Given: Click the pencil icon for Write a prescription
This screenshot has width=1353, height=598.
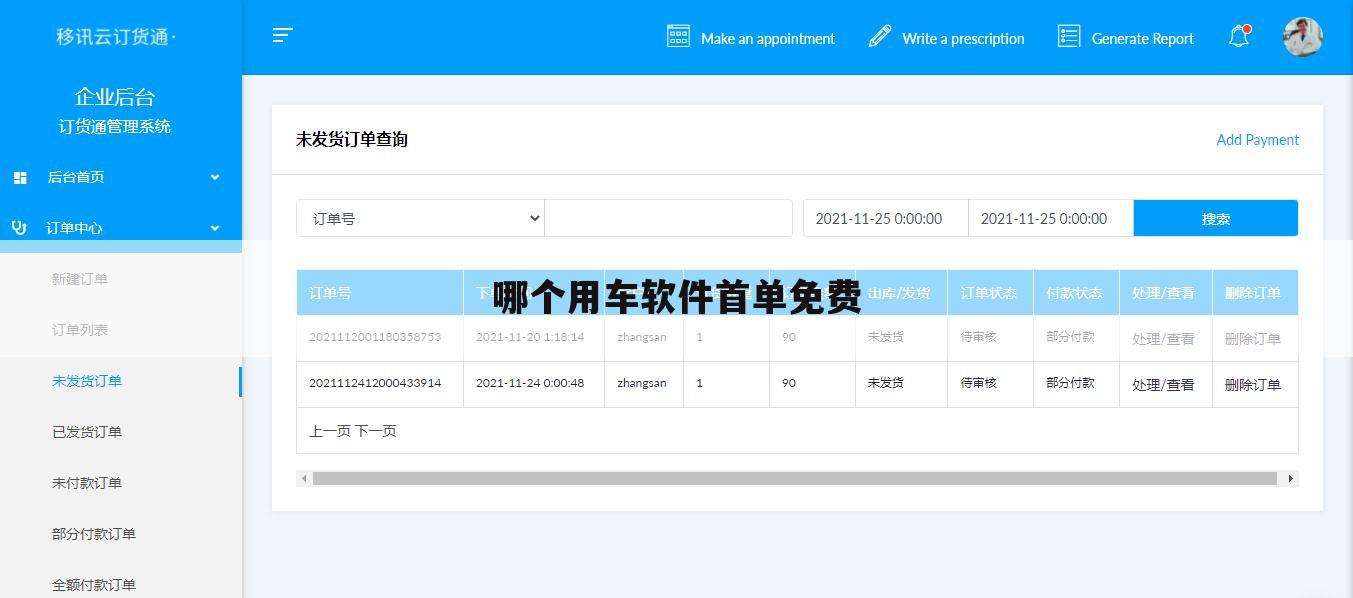Looking at the screenshot, I should click(x=880, y=36).
